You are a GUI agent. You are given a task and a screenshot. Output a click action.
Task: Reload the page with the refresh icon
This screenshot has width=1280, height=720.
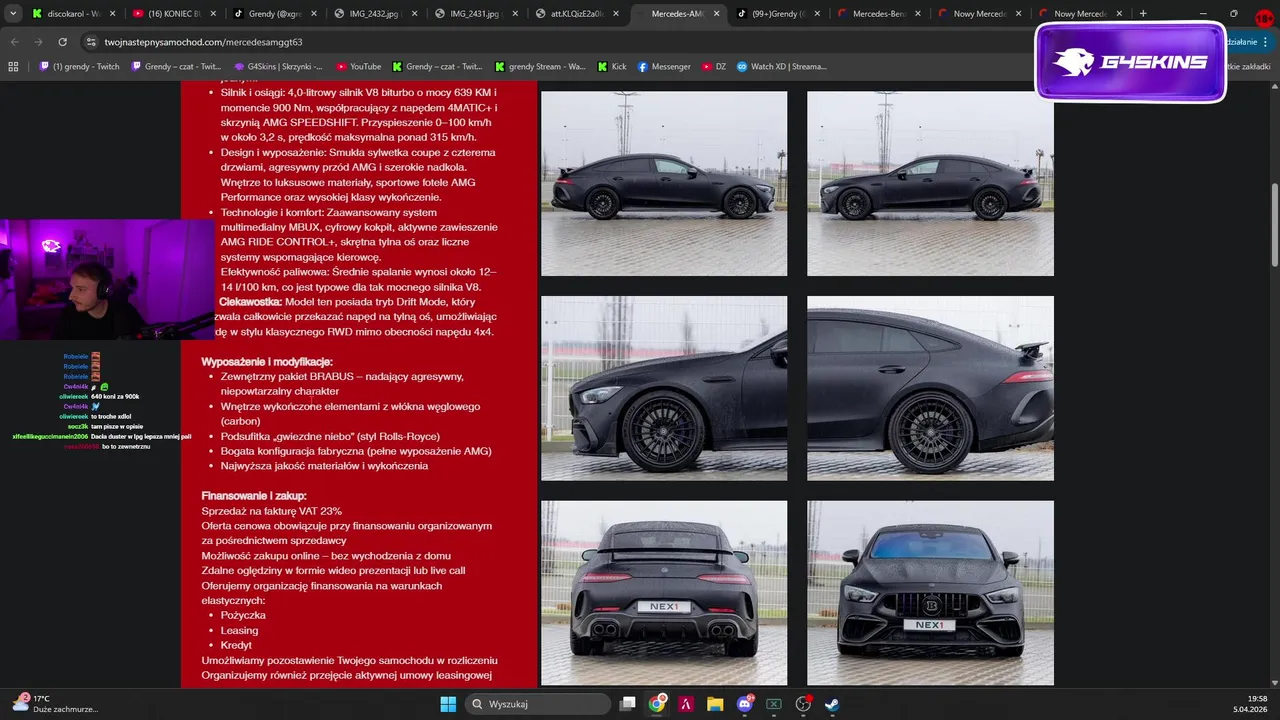click(x=62, y=42)
